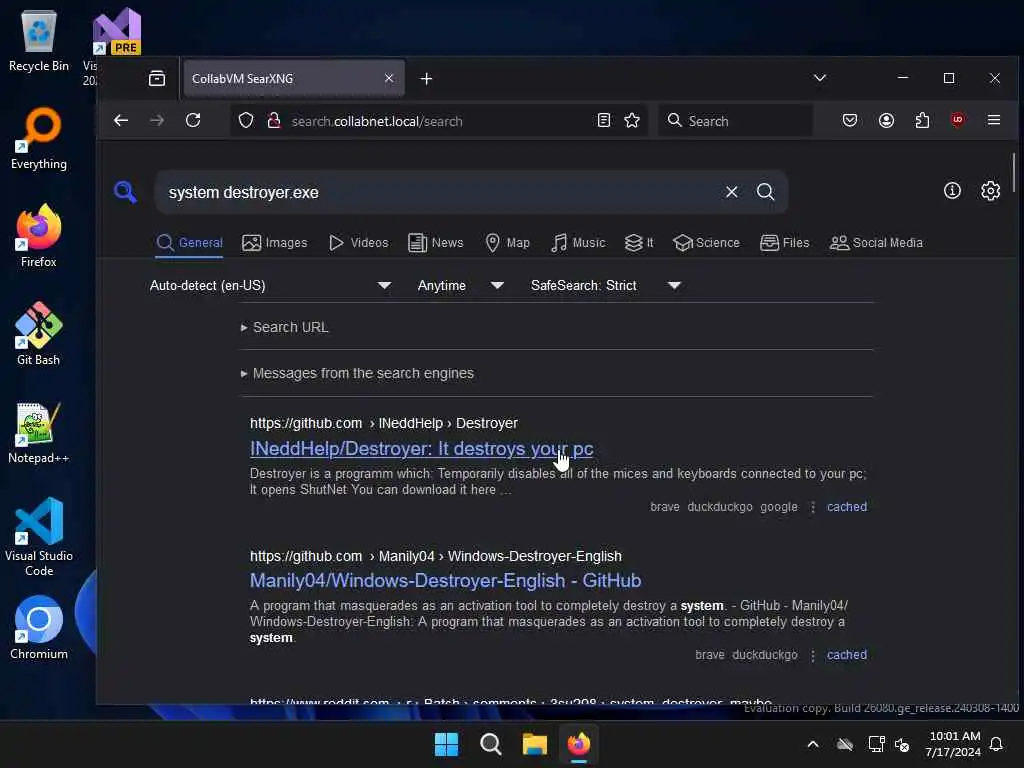
Task: Click the SearXNG logo magnifier
Action: (x=125, y=192)
